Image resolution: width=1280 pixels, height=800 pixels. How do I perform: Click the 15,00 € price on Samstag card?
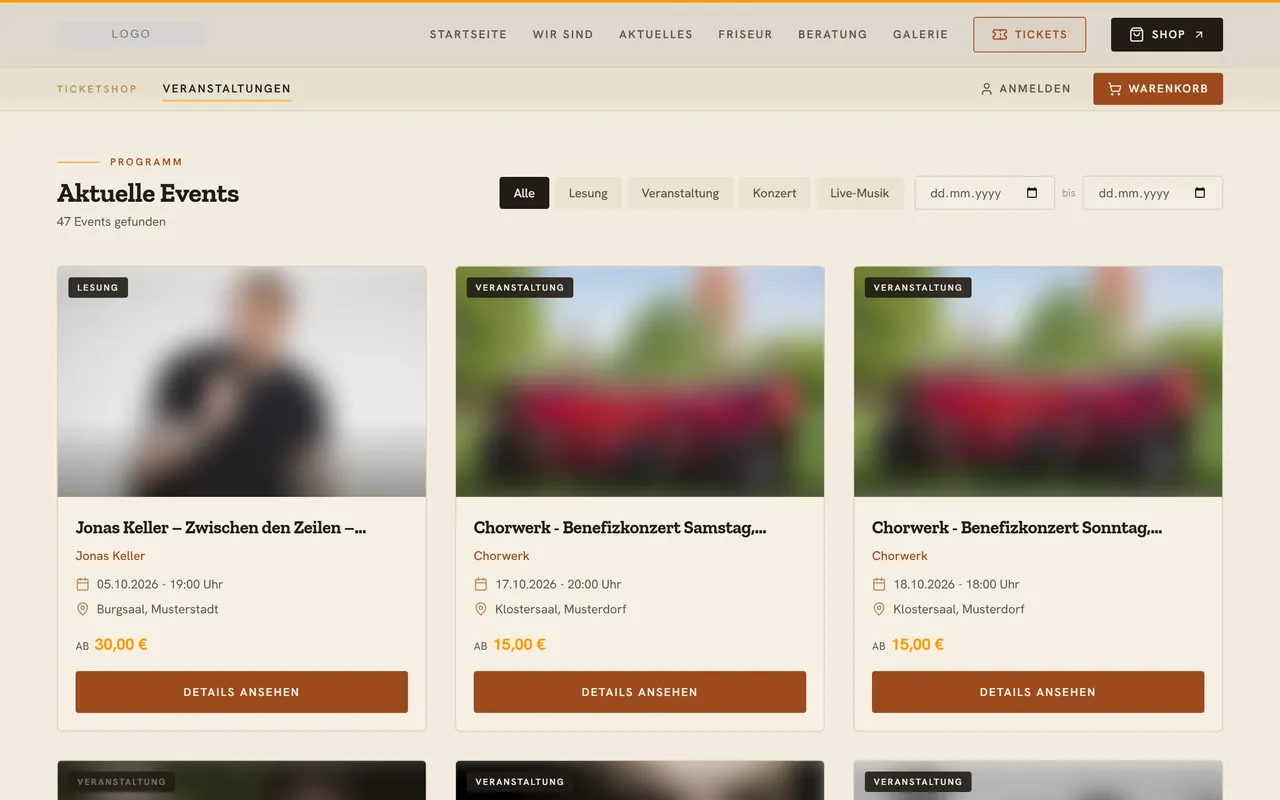[x=519, y=645]
